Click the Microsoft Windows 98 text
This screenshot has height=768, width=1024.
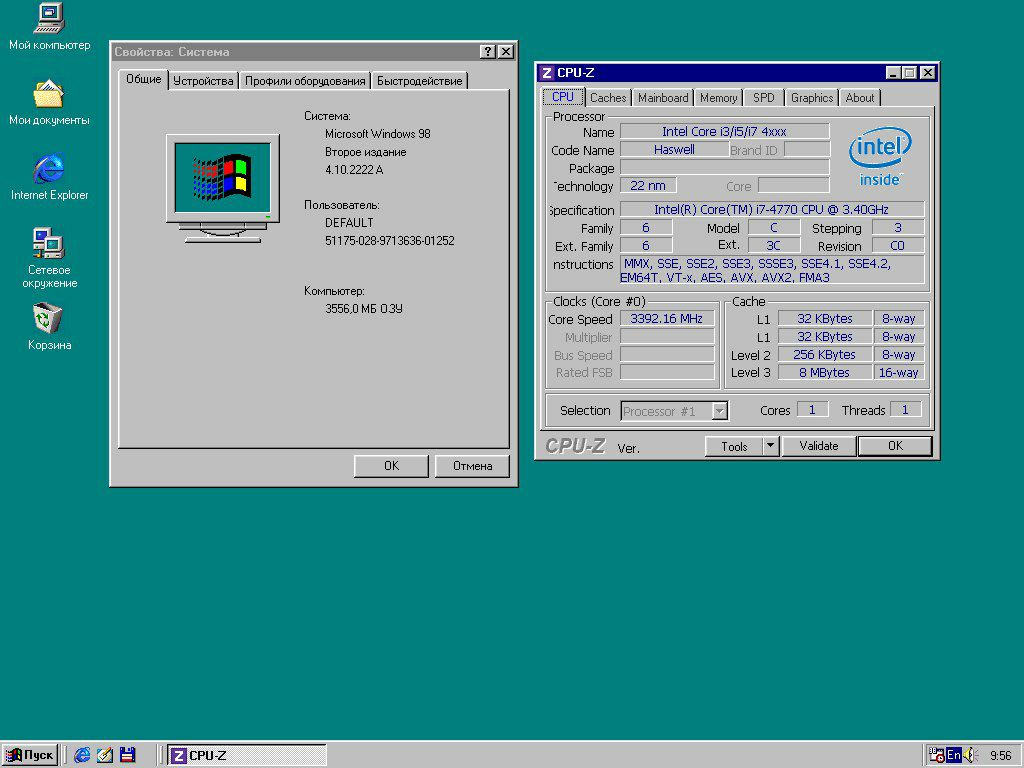click(x=377, y=134)
